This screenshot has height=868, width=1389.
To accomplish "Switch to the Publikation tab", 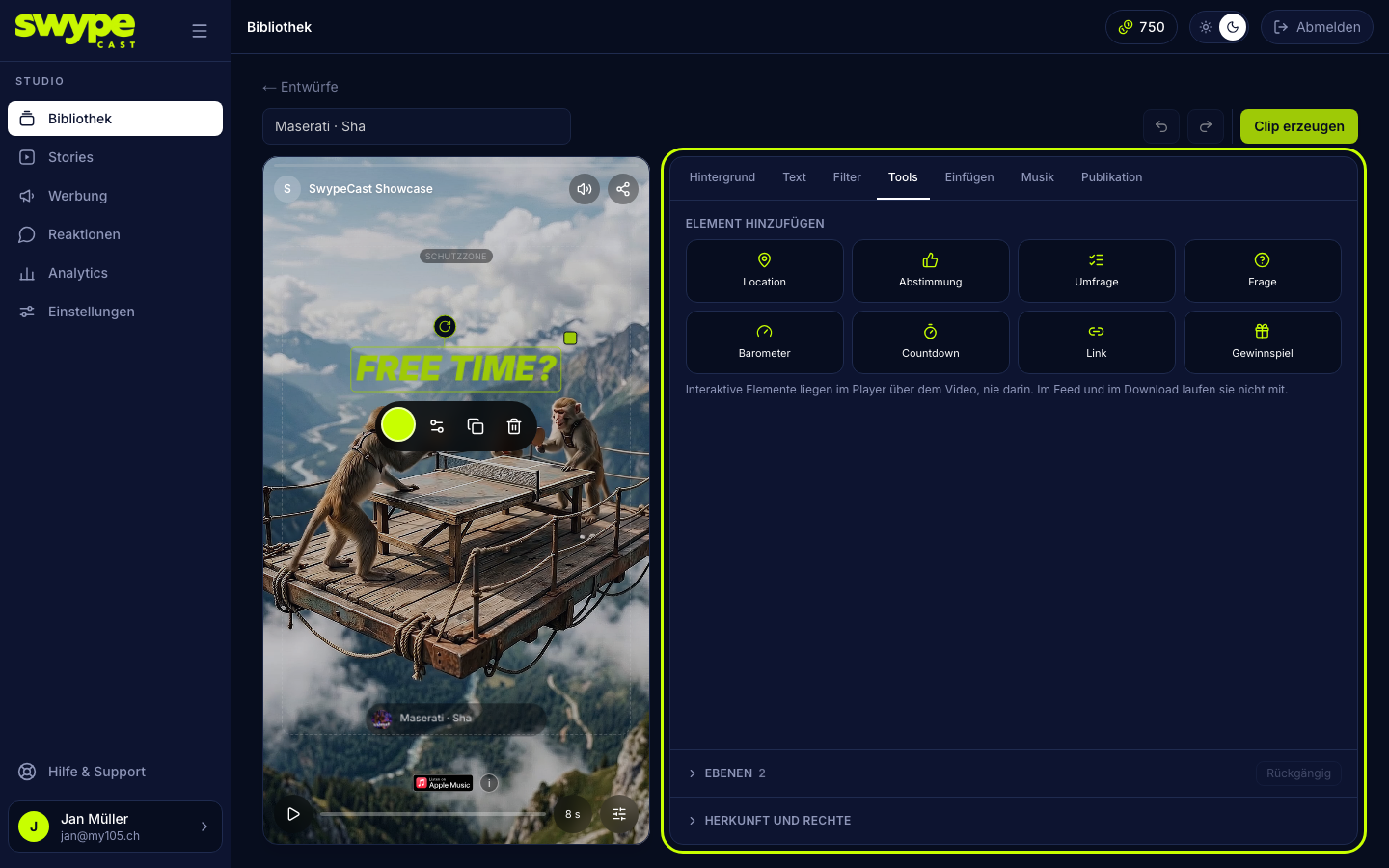I will click(1112, 177).
